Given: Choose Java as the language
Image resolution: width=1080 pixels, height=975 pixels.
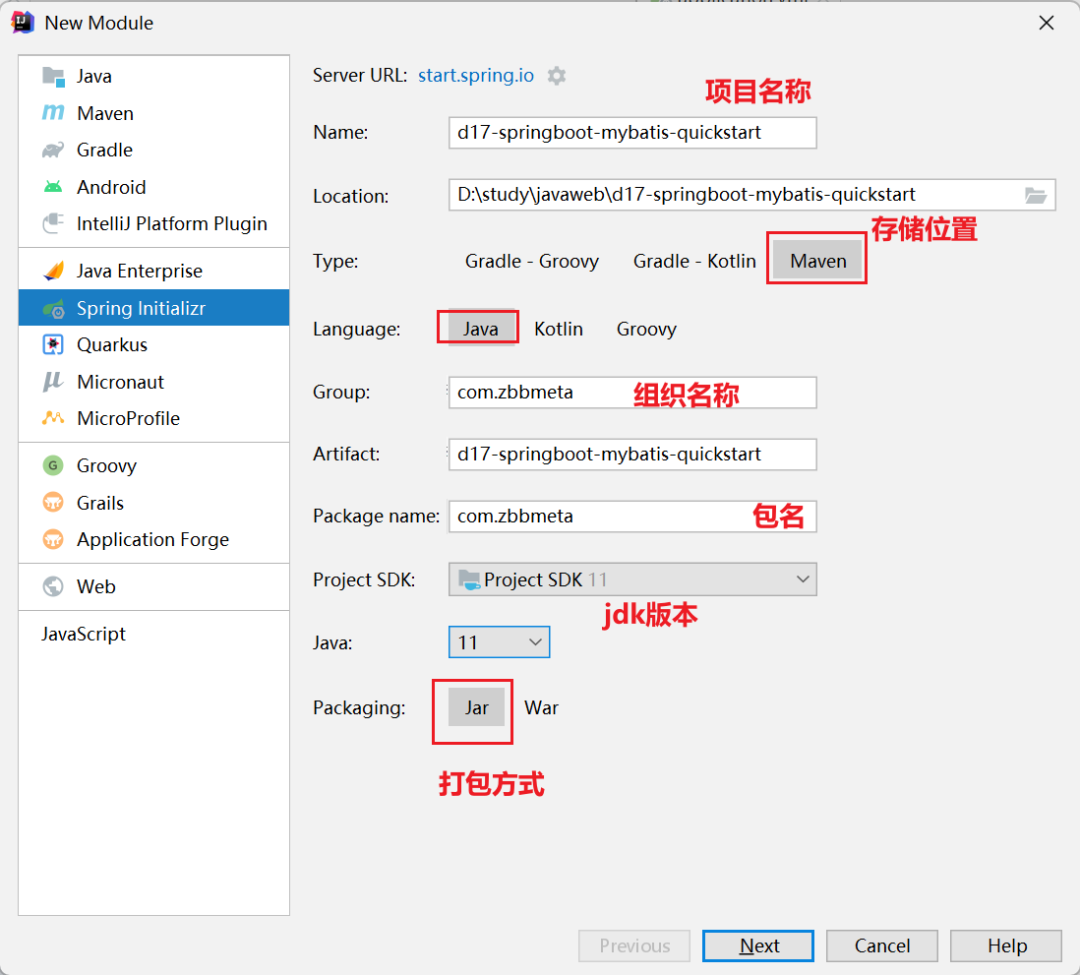Looking at the screenshot, I should (x=480, y=329).
